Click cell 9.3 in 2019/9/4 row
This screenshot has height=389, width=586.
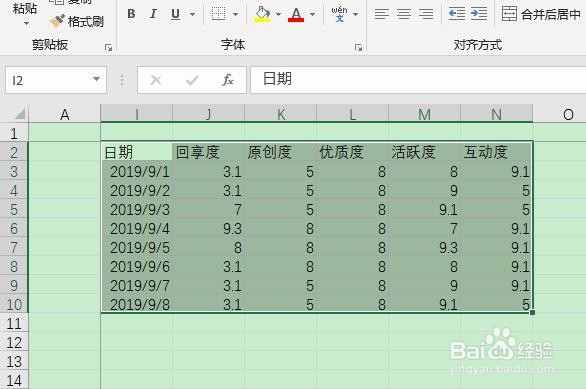[209, 228]
